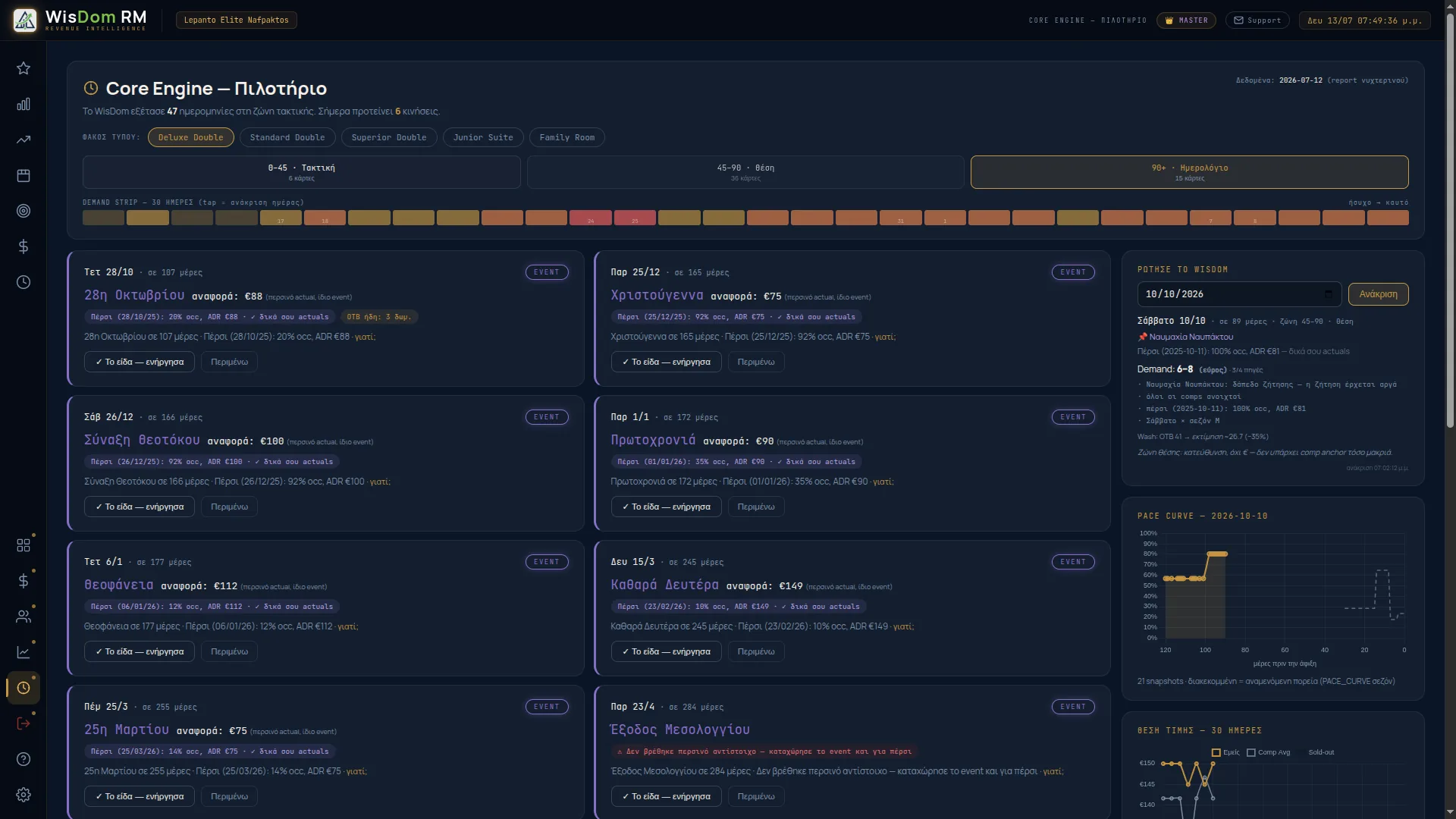Click the EVENT badge on Πρωτοχρονιά card
The height and width of the screenshot is (819, 1456).
tap(1073, 417)
